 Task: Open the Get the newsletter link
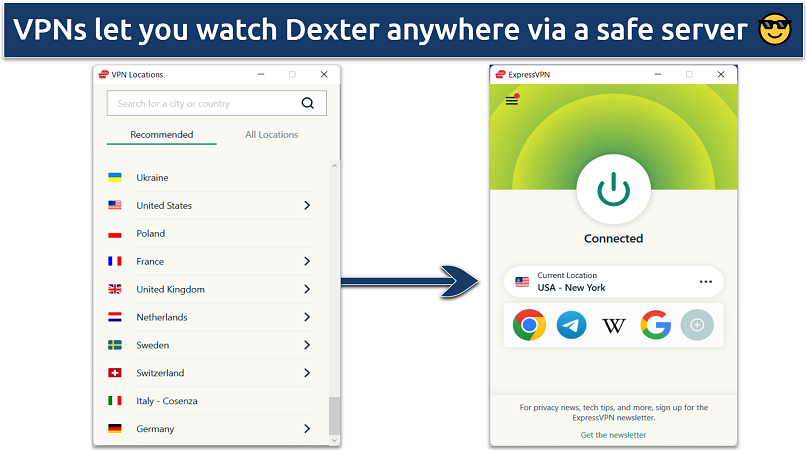tap(613, 435)
